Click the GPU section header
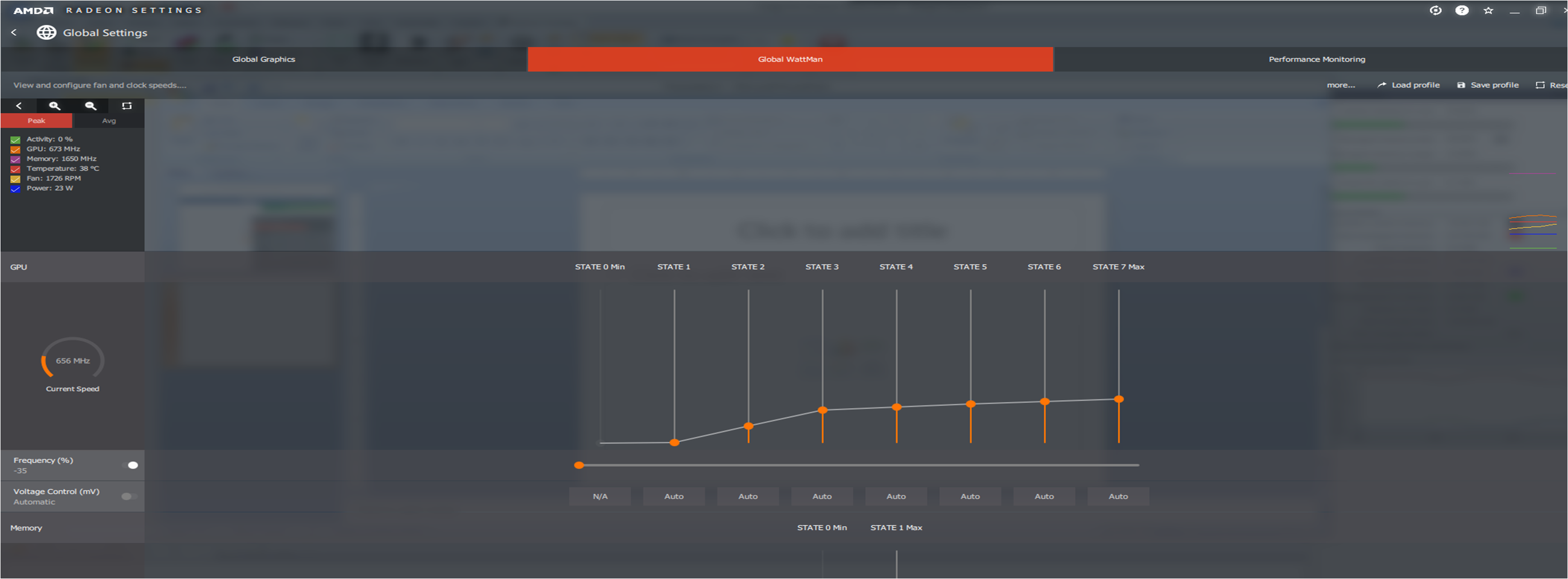The width and height of the screenshot is (1568, 579). pos(73,267)
